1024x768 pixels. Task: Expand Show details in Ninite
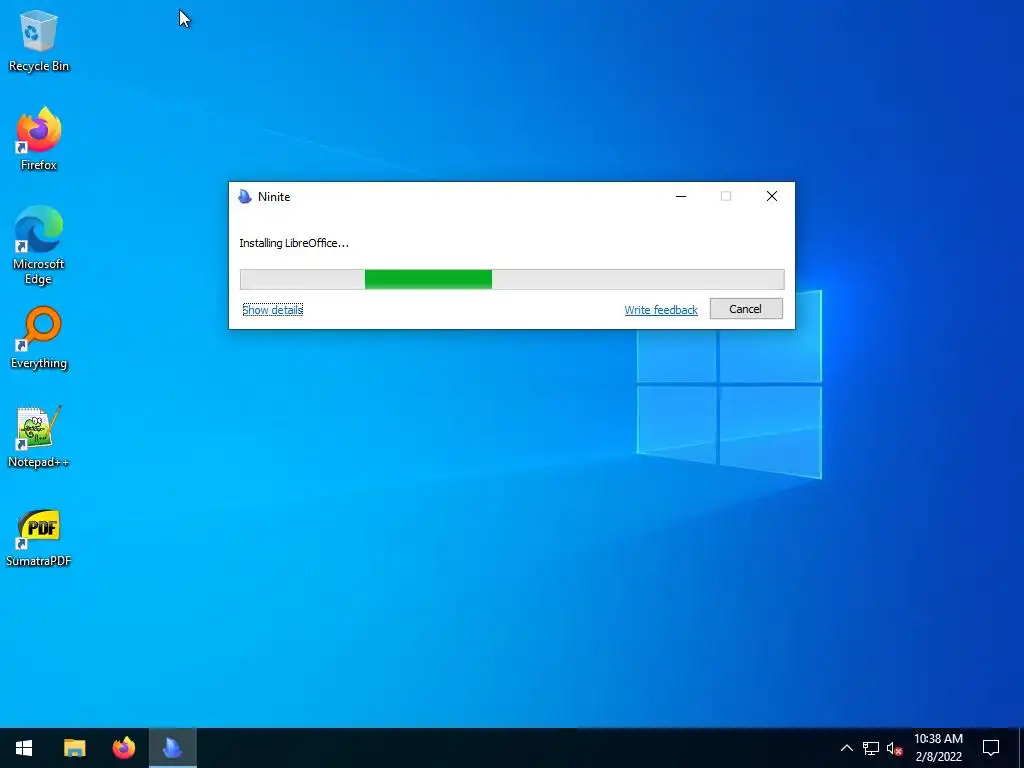point(272,310)
